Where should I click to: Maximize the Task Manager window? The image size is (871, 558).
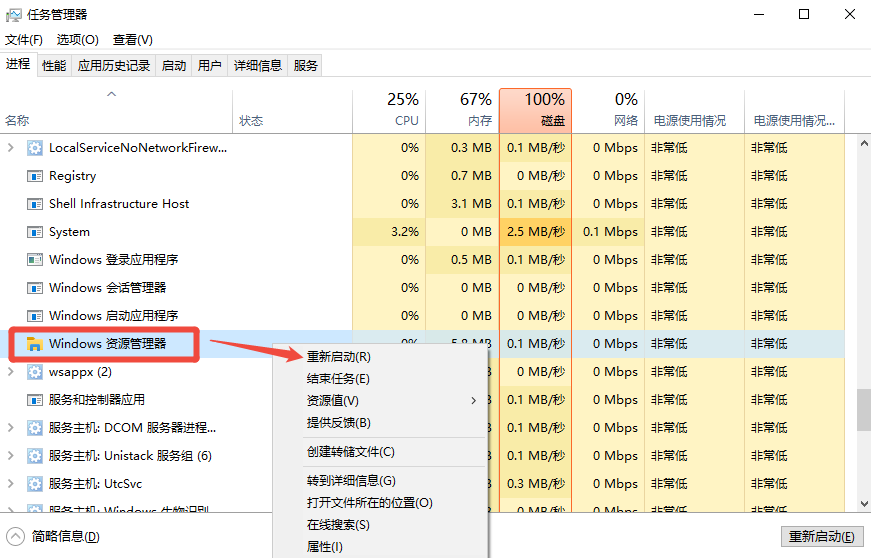click(804, 14)
